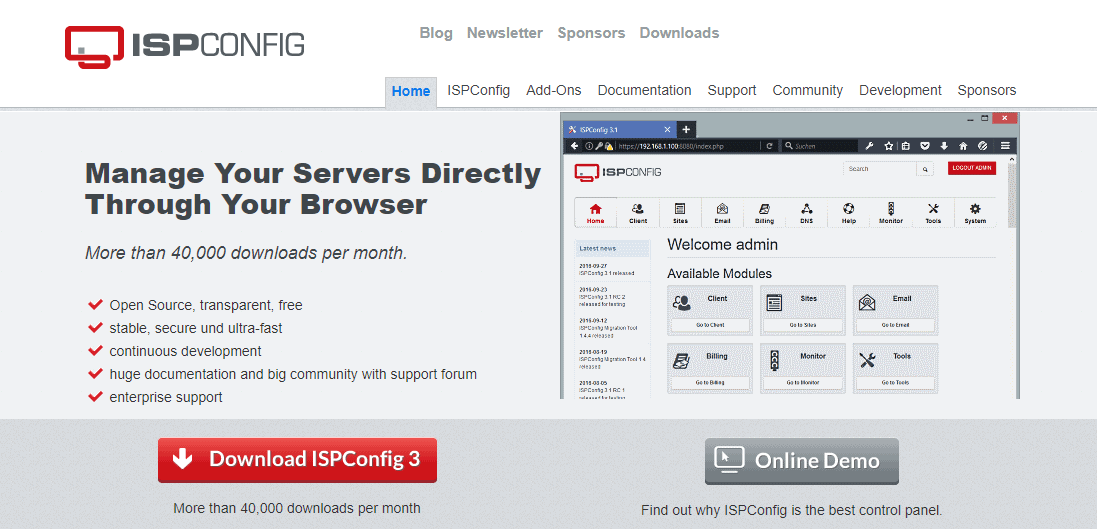The image size is (1097, 529).
Task: Open the Development navigation item
Action: [x=900, y=90]
